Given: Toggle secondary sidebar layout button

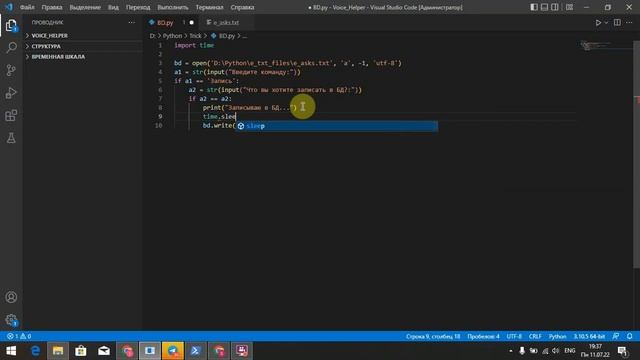Looking at the screenshot, I should point(555,7).
